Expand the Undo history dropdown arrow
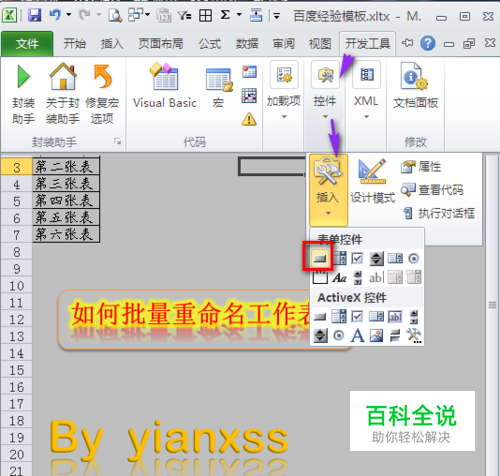The width and height of the screenshot is (500, 476). 69,15
